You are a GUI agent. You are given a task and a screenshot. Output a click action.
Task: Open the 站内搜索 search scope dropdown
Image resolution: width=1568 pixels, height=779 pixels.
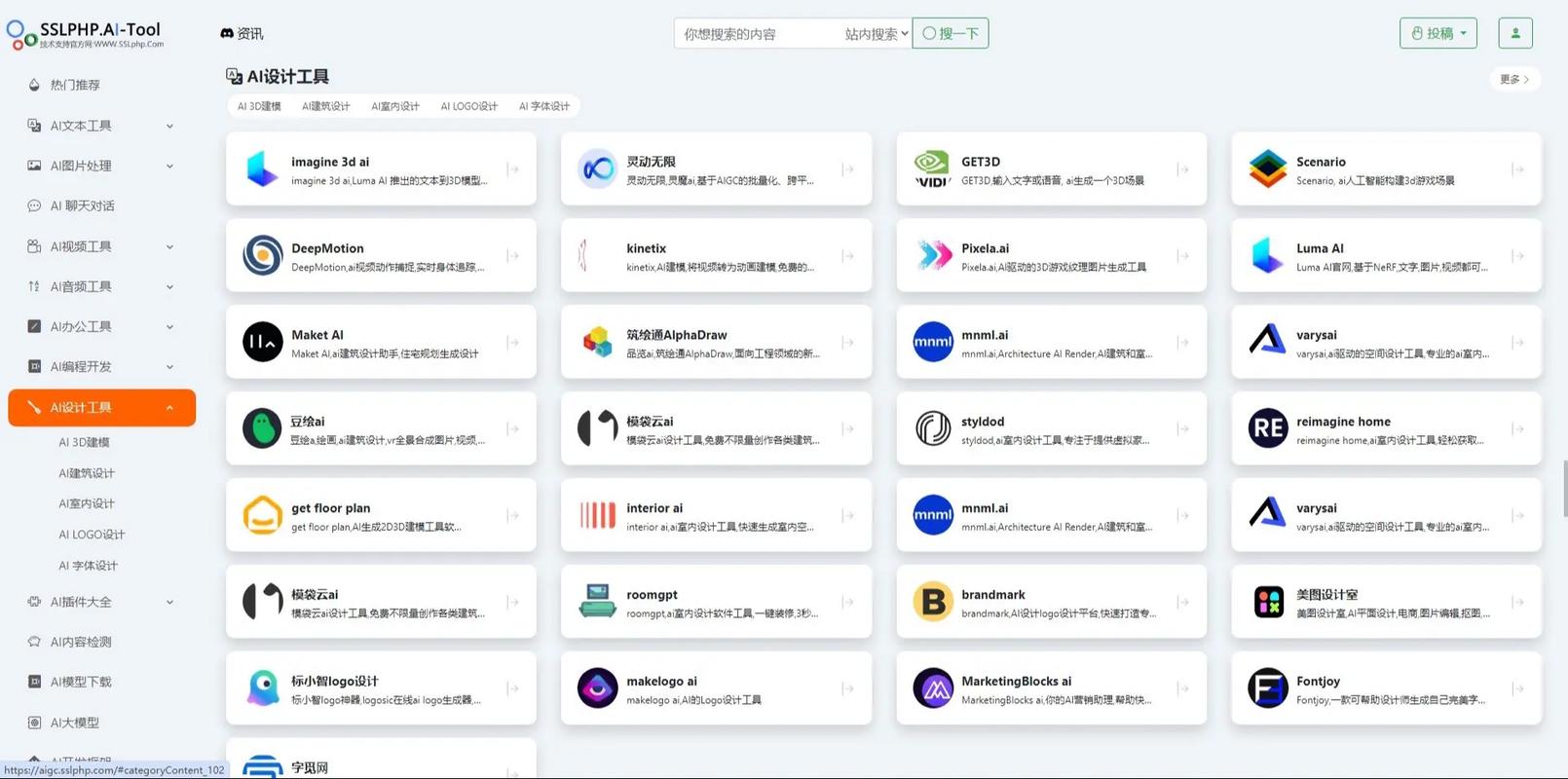[x=876, y=34]
